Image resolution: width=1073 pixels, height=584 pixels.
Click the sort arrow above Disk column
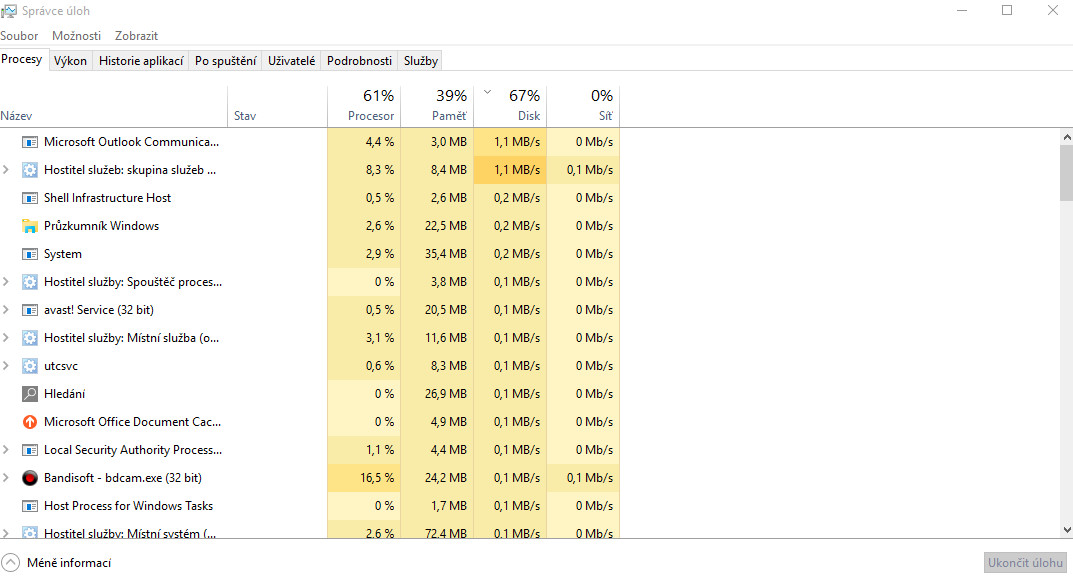click(x=487, y=92)
